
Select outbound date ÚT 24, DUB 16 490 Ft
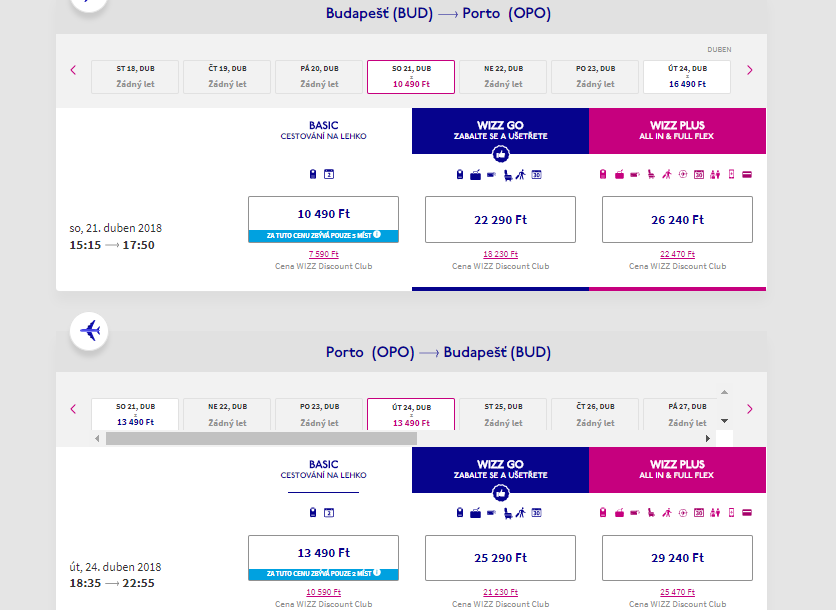pos(687,77)
